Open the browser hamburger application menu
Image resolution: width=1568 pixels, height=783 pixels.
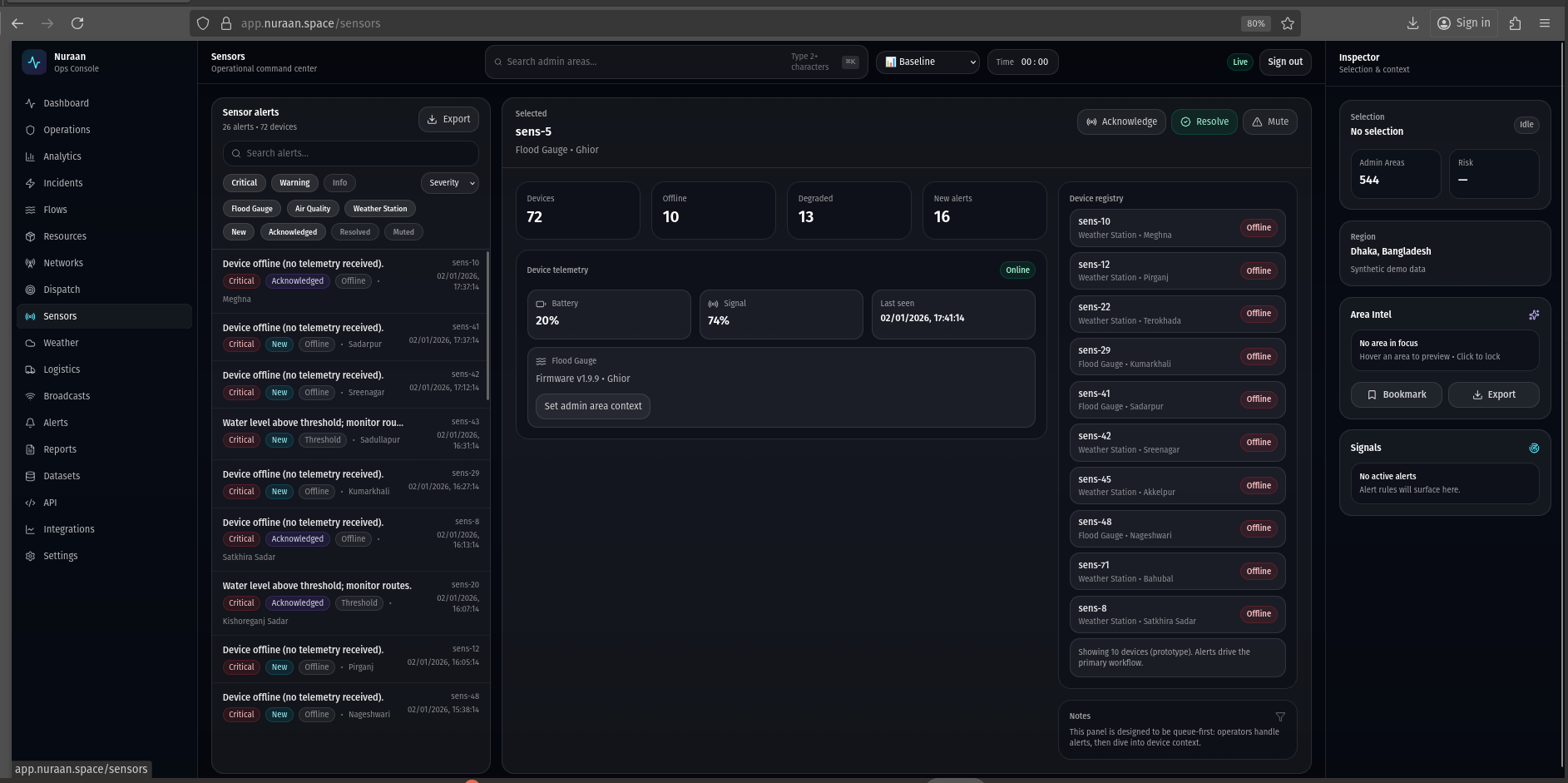(1544, 23)
